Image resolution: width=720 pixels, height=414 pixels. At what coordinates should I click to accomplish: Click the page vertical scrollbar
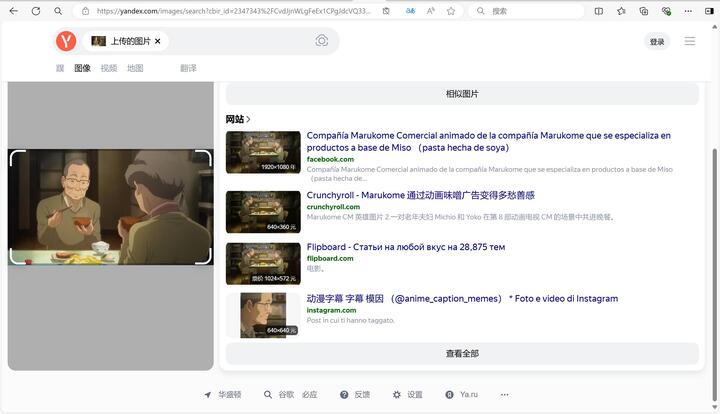tap(714, 274)
